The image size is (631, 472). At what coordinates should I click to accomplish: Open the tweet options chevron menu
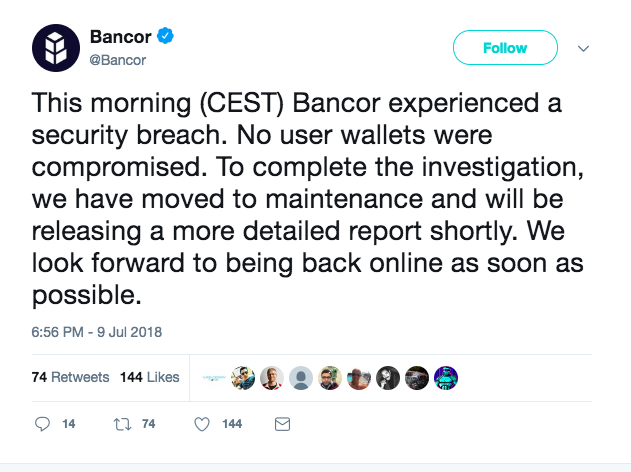tap(583, 49)
